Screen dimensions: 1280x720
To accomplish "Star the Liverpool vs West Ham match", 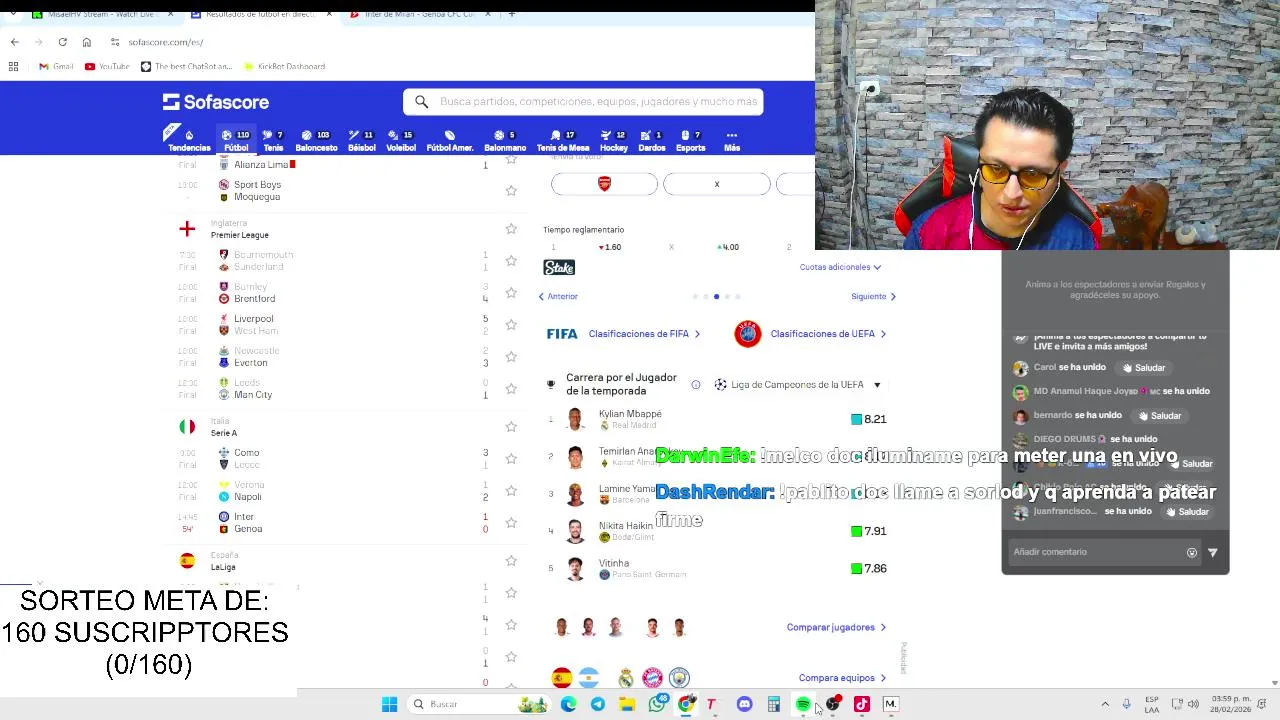I will (x=511, y=324).
